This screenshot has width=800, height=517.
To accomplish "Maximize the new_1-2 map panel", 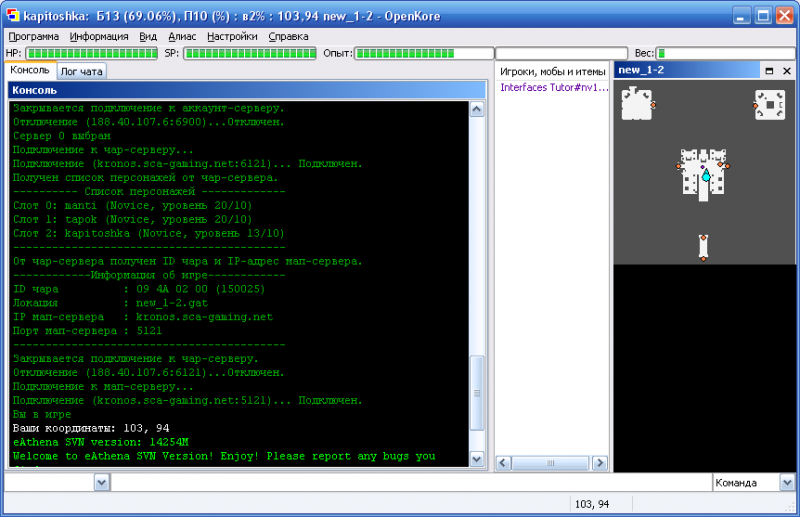I will click(x=769, y=71).
